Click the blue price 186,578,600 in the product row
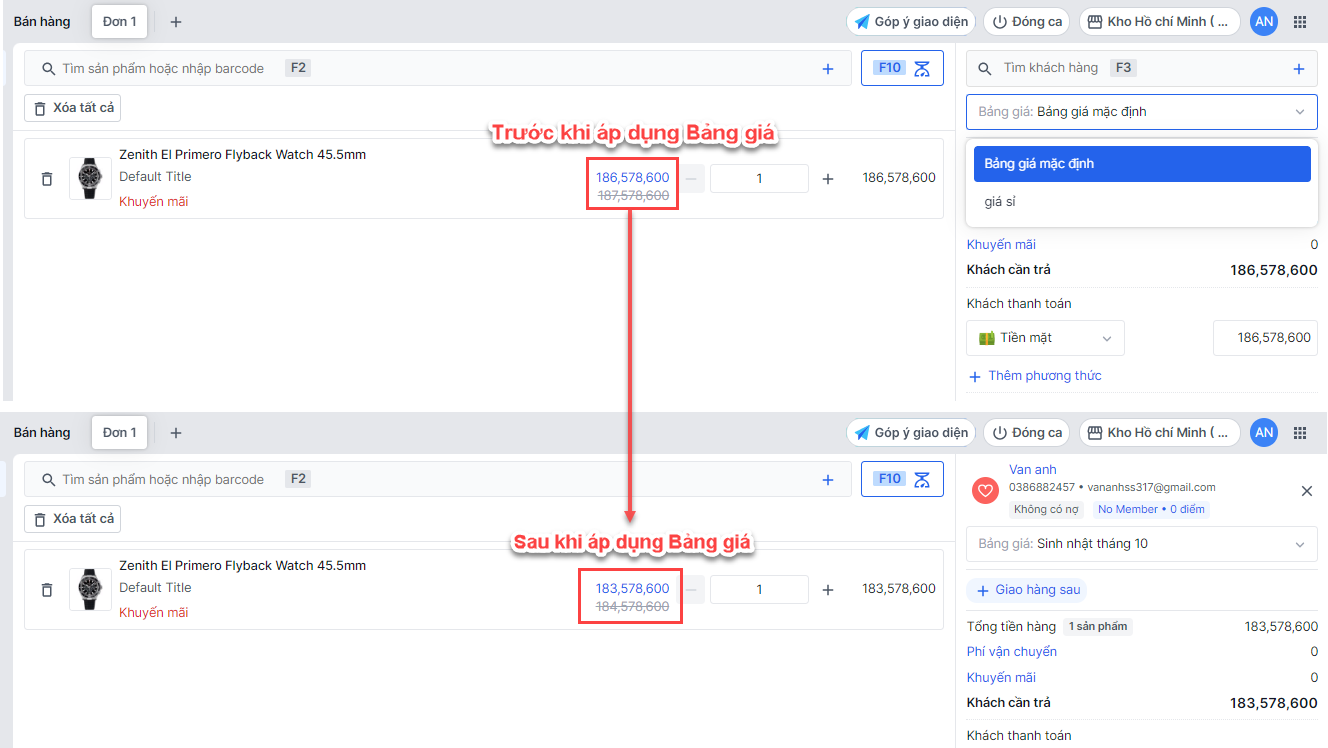Viewport: 1328px width, 748px height. [633, 178]
